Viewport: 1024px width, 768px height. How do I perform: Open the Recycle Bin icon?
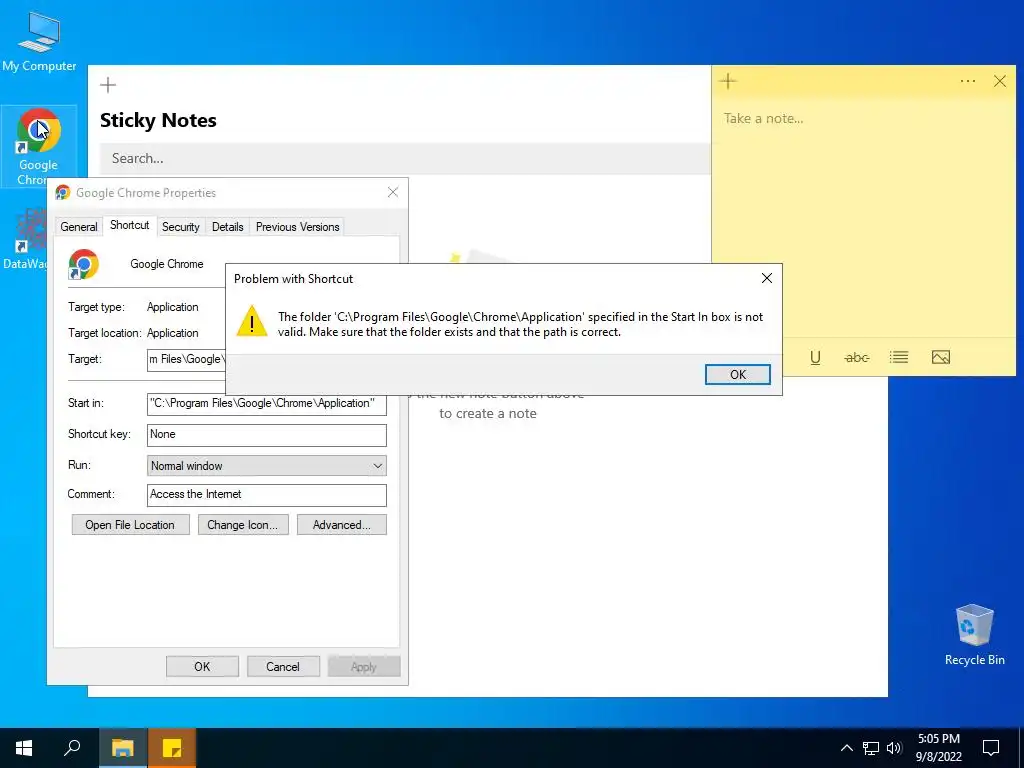[974, 634]
